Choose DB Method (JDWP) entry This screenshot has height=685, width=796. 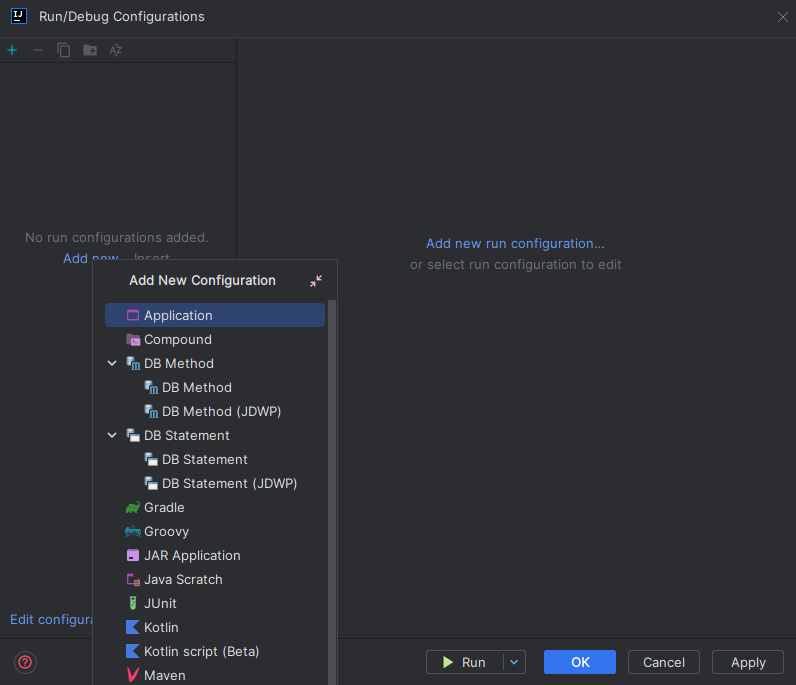click(x=215, y=411)
